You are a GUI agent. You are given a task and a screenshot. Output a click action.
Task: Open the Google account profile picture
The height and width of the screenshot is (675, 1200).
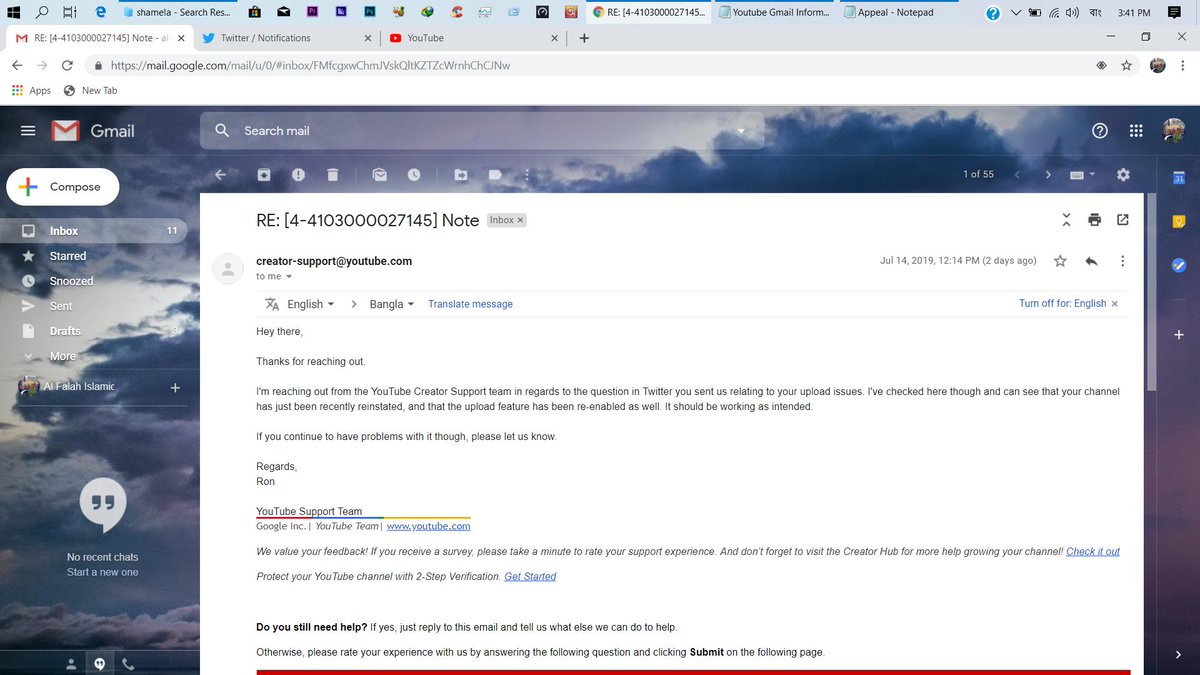[1174, 130]
